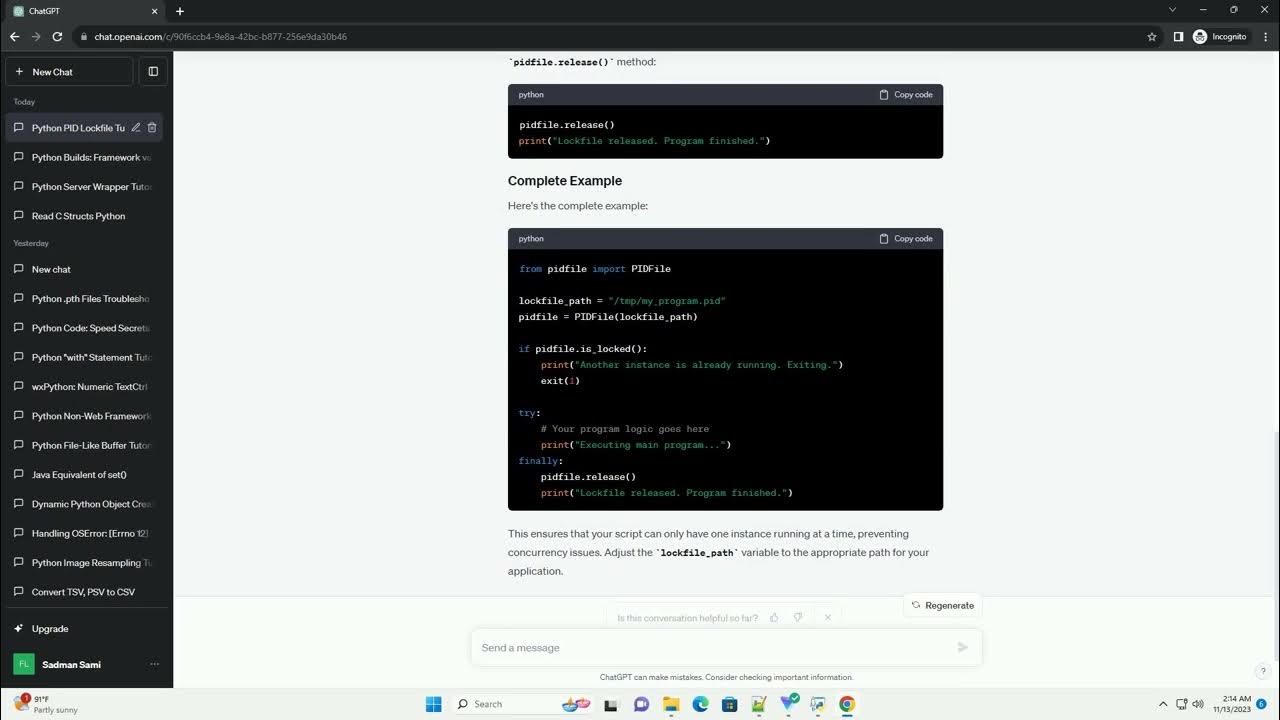The image size is (1280, 720).
Task: Click the Sadman Sami profile avatar
Action: 24,664
